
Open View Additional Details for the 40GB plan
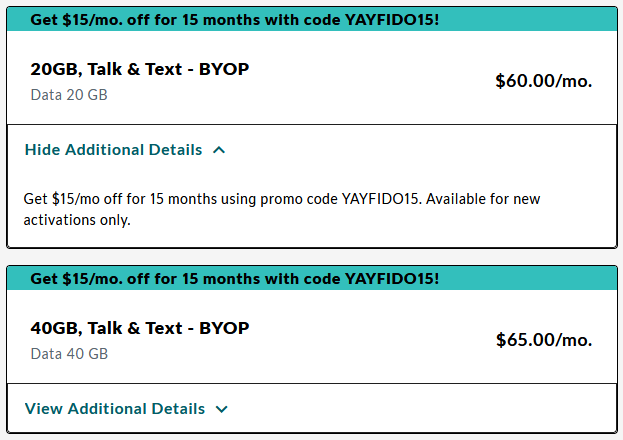(x=115, y=409)
